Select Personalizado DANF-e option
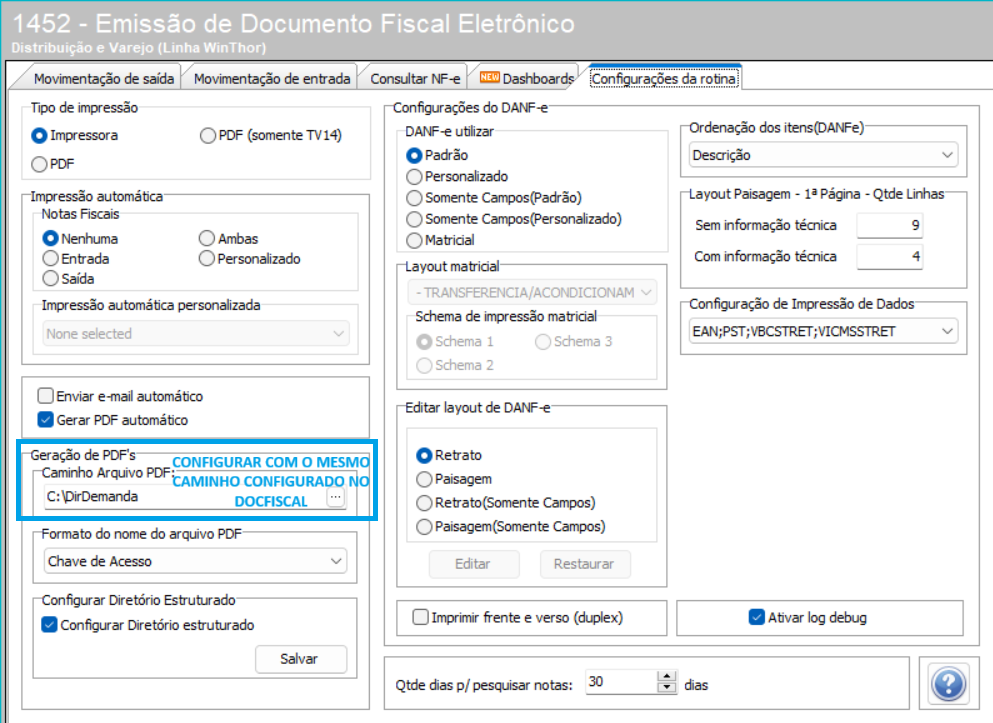The image size is (993, 723). coord(415,176)
